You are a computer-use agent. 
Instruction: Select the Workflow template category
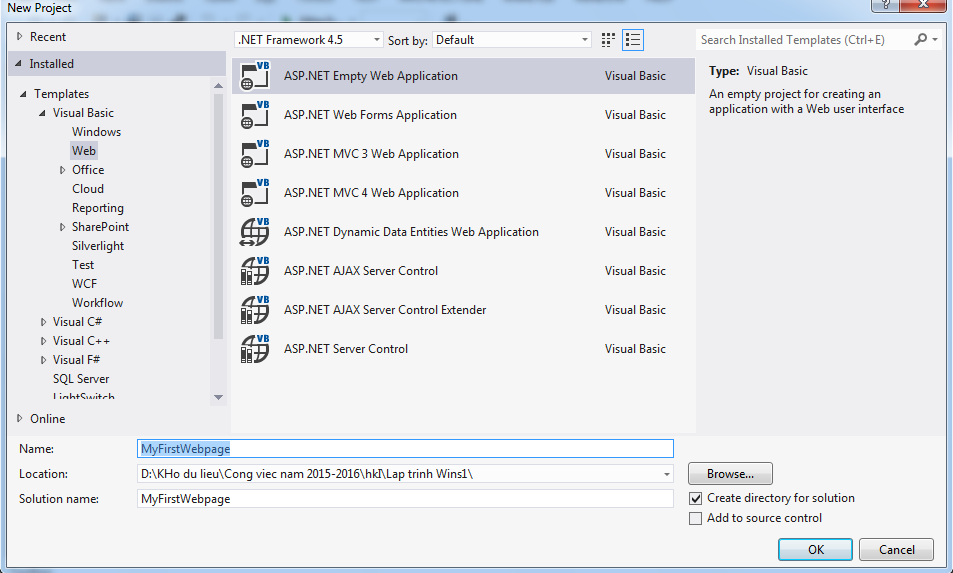click(97, 303)
